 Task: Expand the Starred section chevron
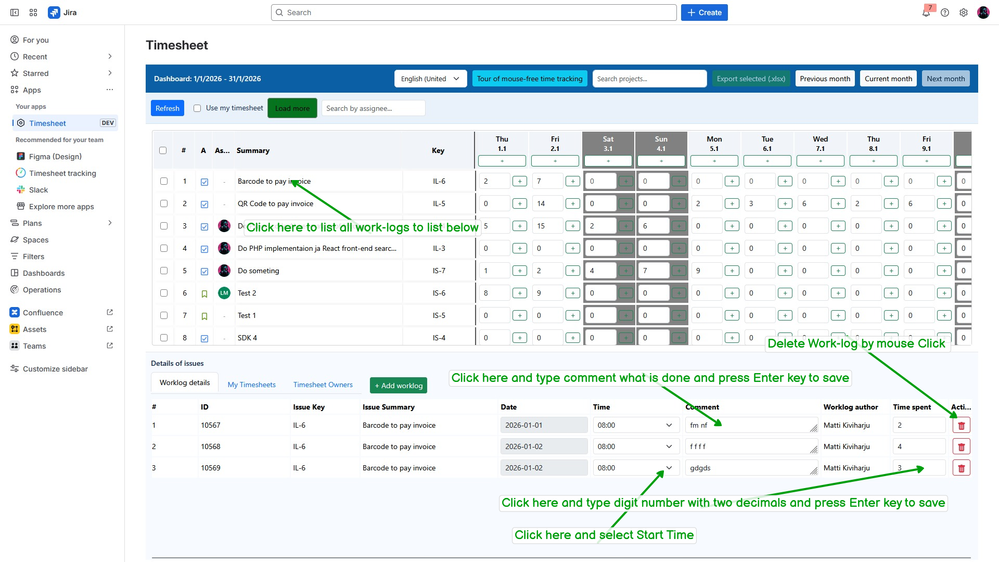point(110,73)
